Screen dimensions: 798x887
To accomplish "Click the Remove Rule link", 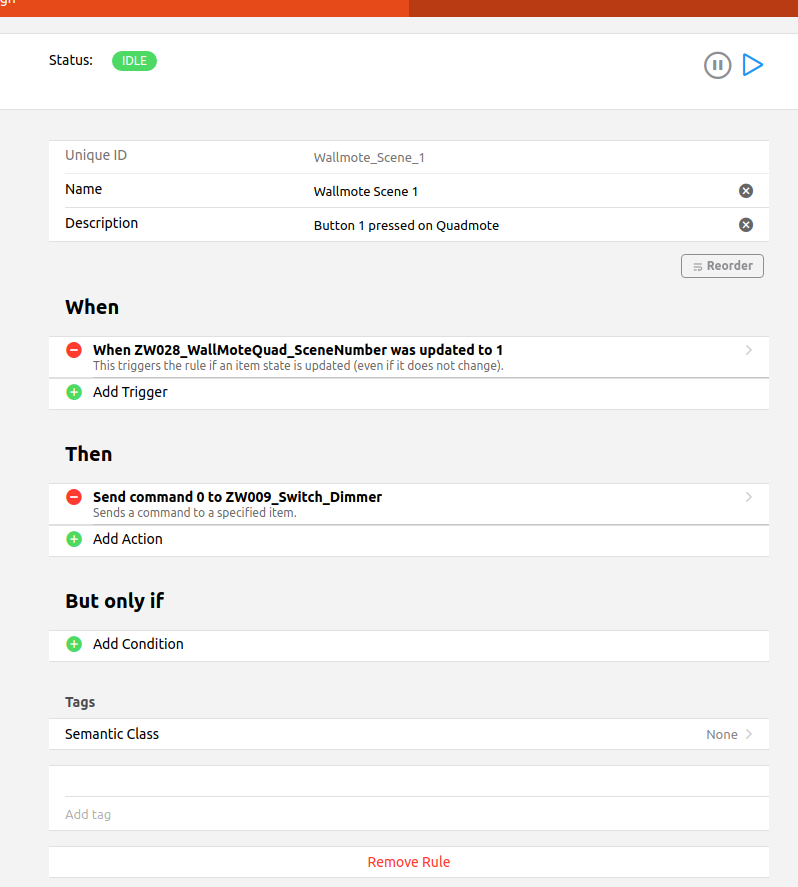I will click(x=408, y=862).
